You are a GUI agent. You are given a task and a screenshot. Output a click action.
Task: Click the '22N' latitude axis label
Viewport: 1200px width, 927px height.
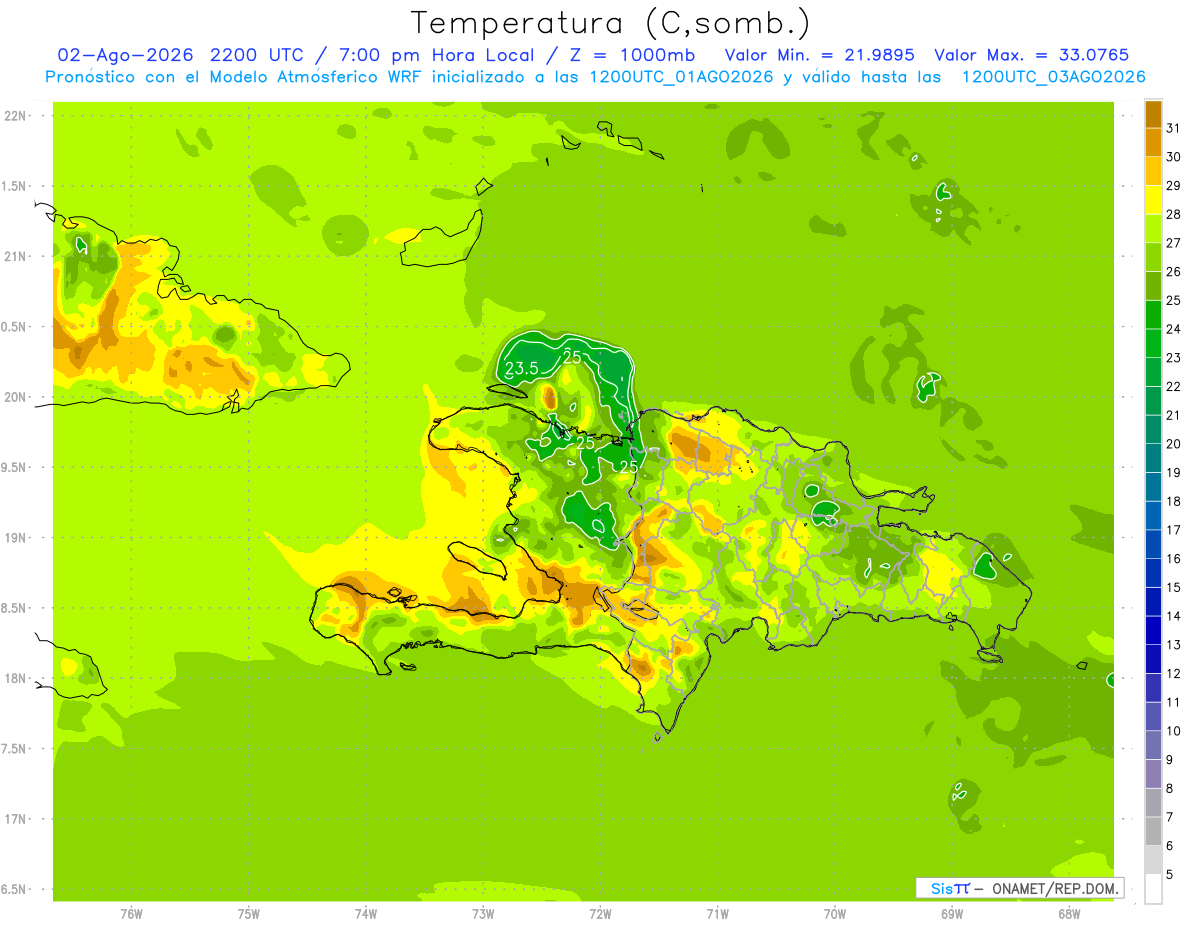[15, 115]
